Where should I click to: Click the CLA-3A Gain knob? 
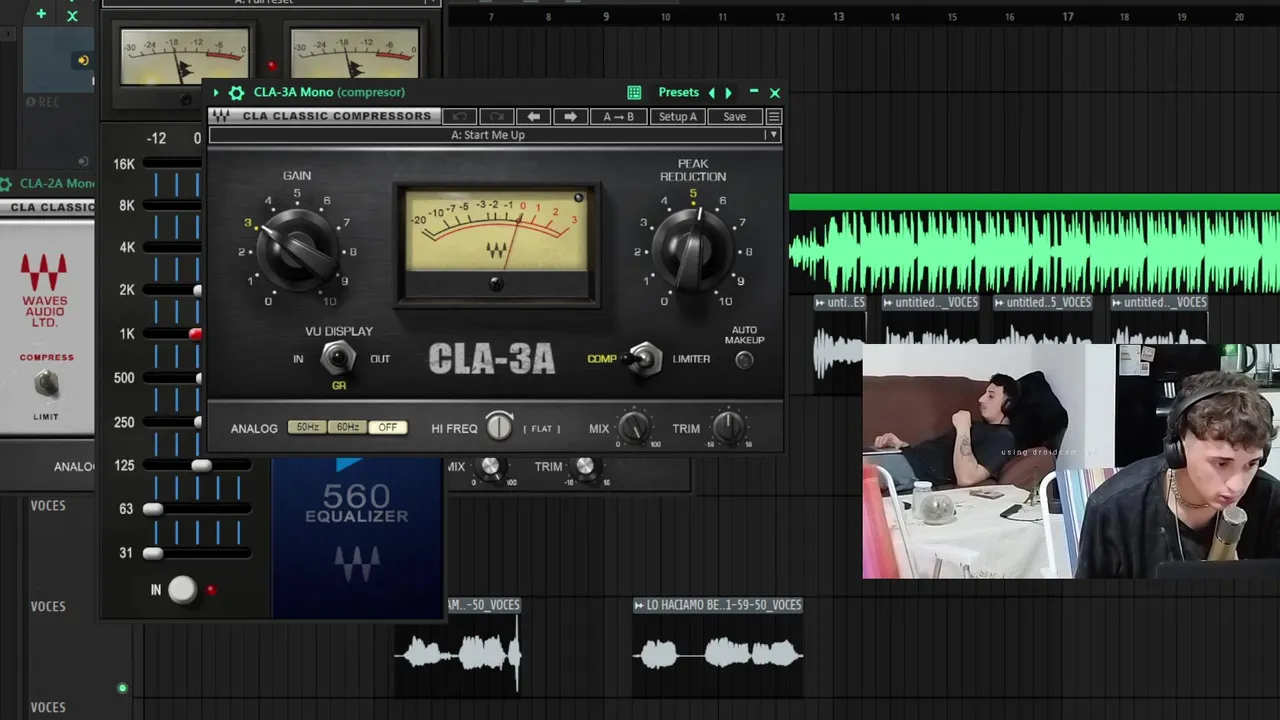click(297, 248)
